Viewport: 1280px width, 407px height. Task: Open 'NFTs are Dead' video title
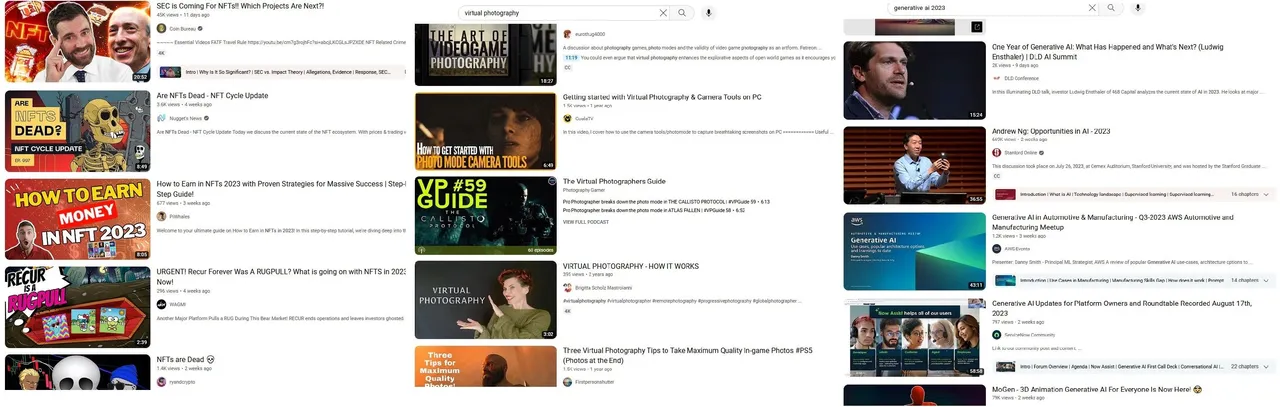pyautogui.click(x=186, y=360)
